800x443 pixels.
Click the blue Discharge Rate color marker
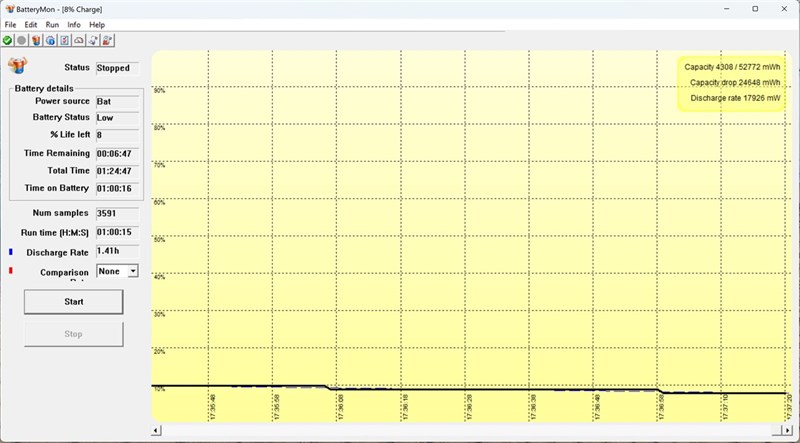(x=11, y=252)
